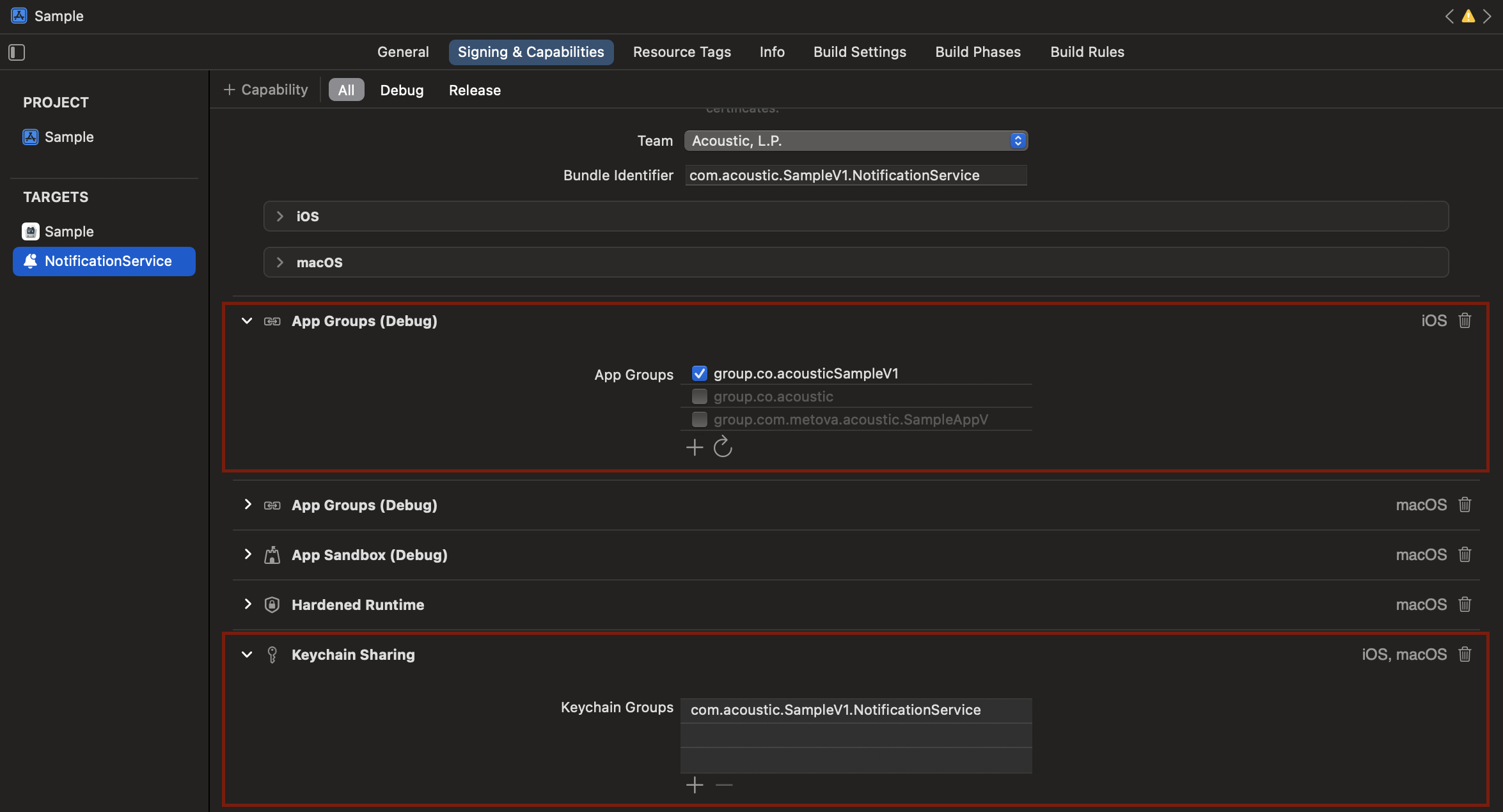Viewport: 1503px width, 812px height.
Task: Delete the Hardened Runtime capability
Action: pyautogui.click(x=1465, y=604)
